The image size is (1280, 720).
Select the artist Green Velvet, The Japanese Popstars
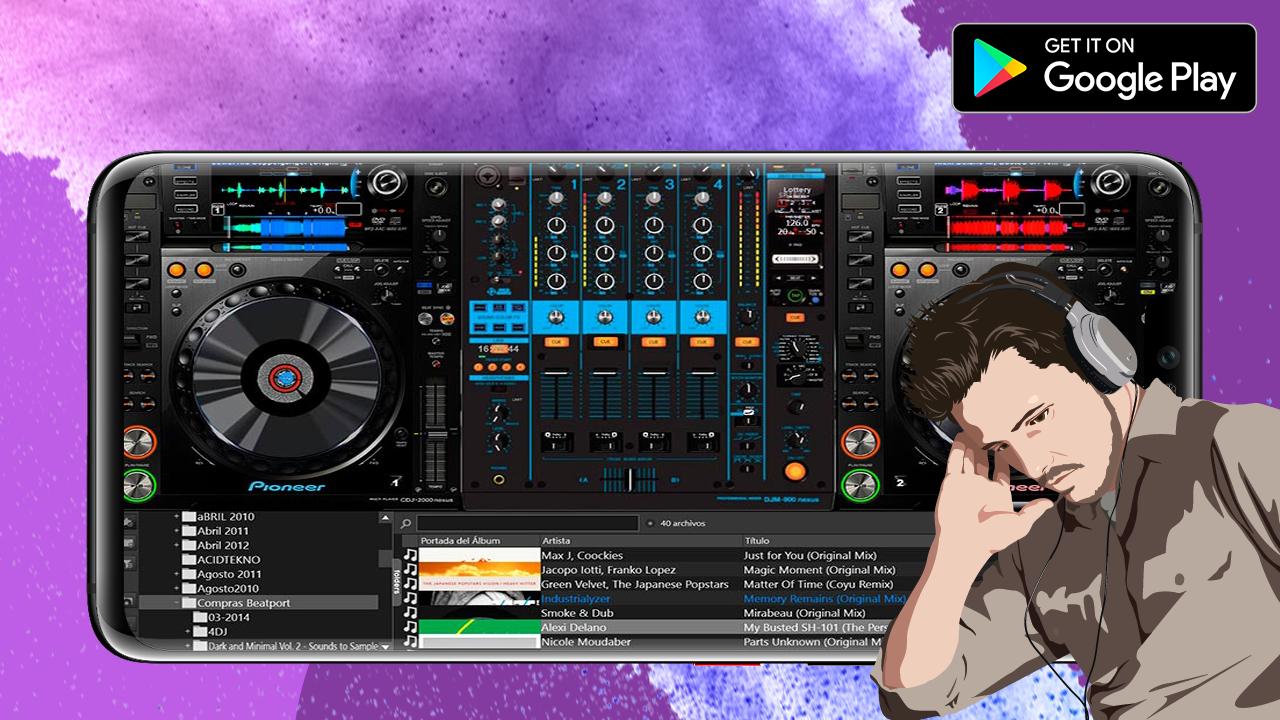tap(635, 584)
